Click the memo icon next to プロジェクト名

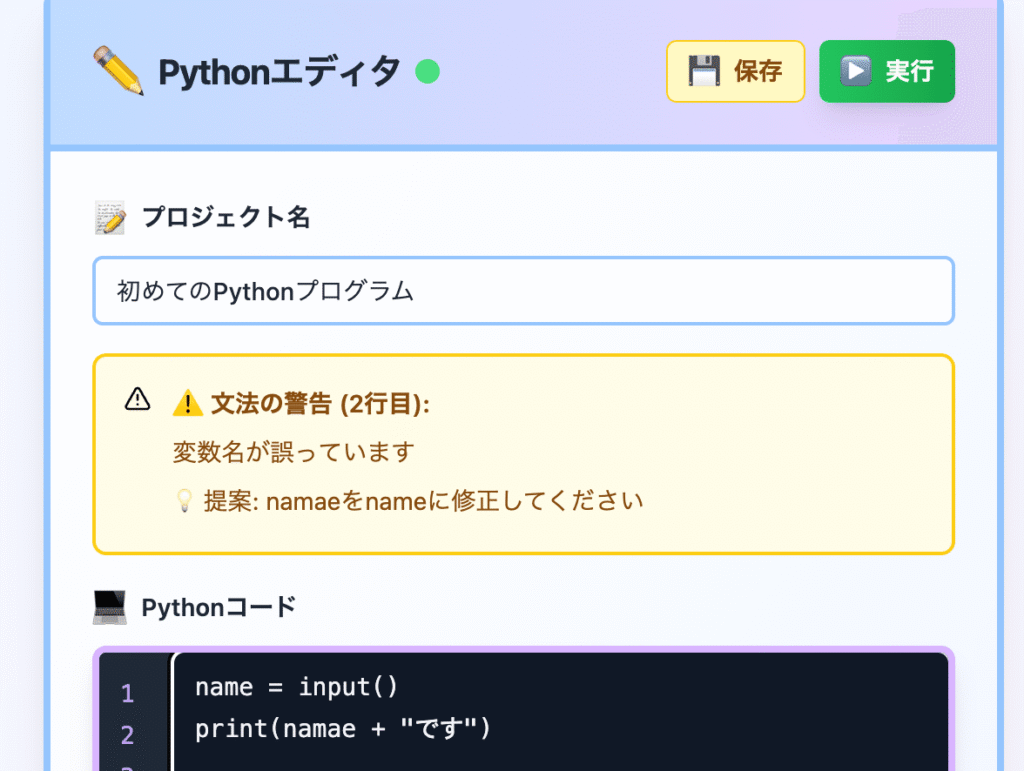click(x=110, y=217)
